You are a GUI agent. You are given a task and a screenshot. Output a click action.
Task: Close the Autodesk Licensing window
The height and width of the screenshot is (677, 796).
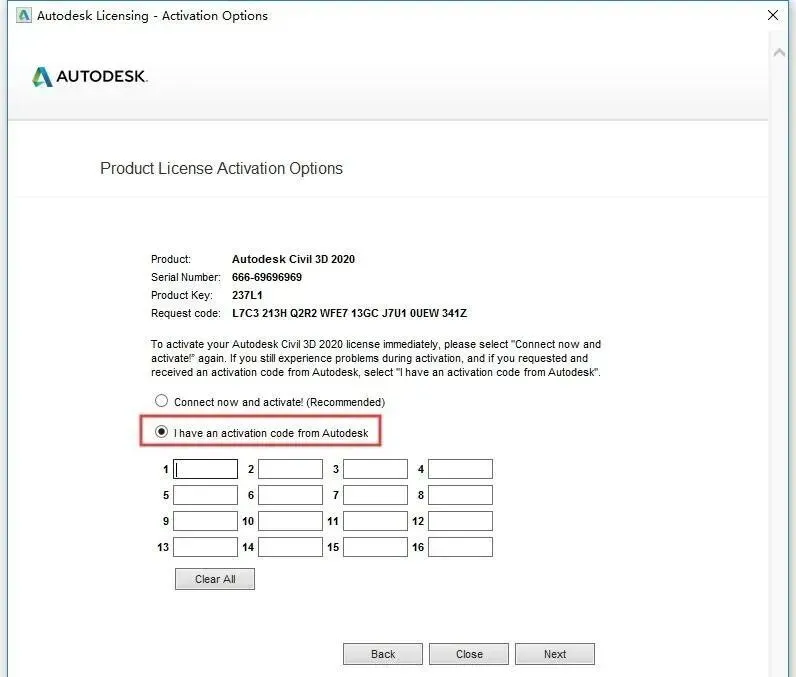click(x=773, y=15)
